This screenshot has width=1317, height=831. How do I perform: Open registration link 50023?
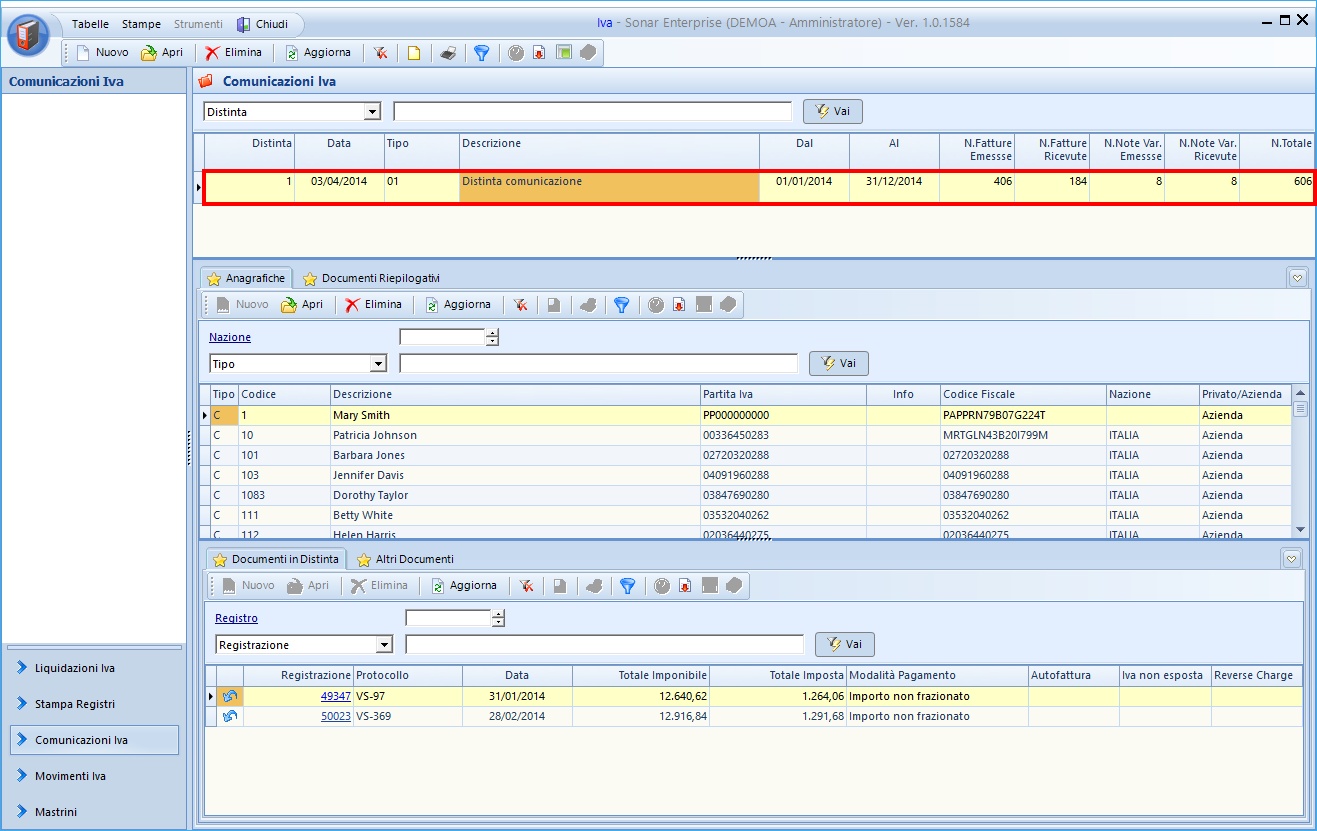[x=335, y=717]
